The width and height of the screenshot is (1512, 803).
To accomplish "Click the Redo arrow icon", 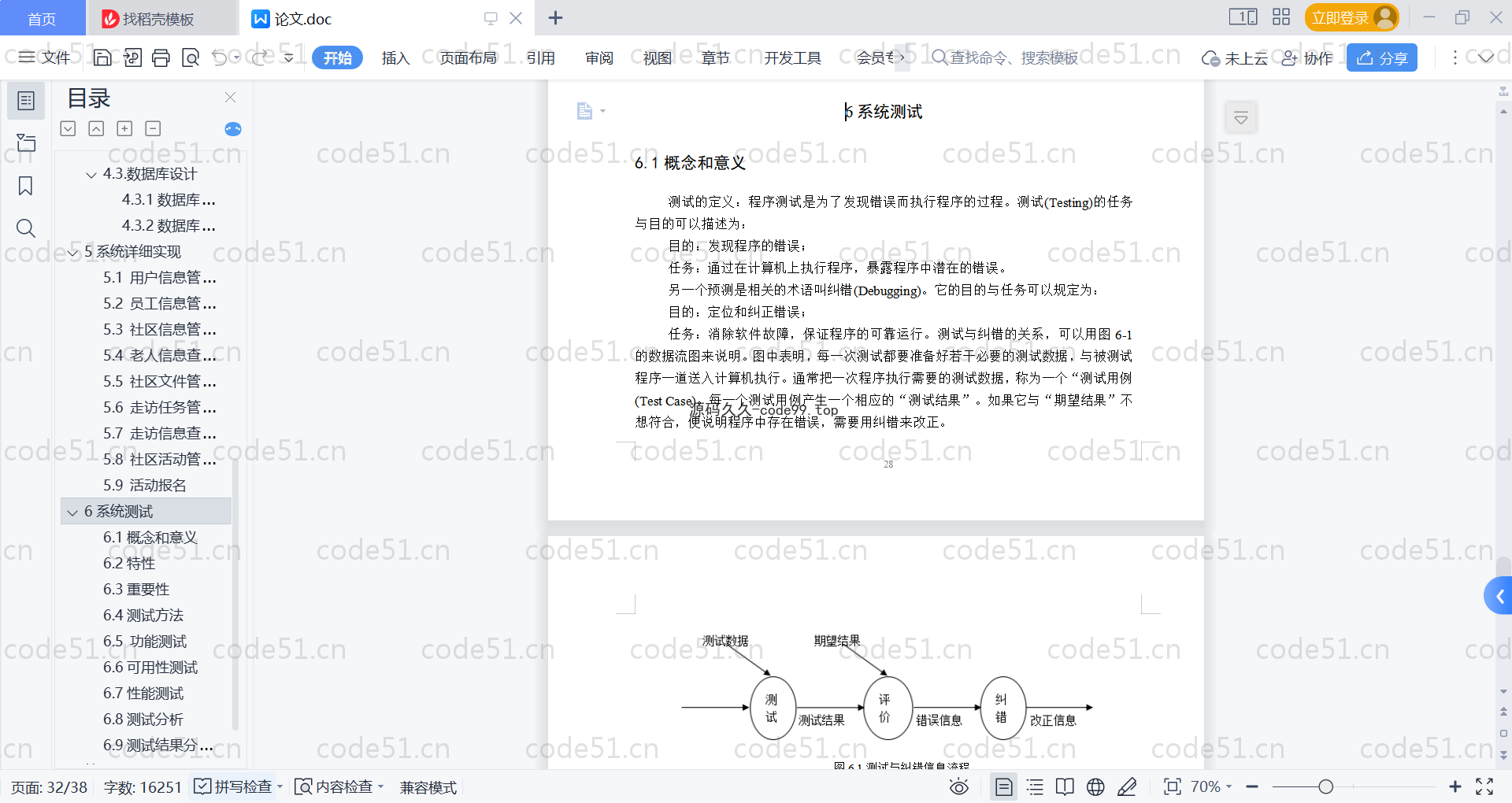I will 259,57.
